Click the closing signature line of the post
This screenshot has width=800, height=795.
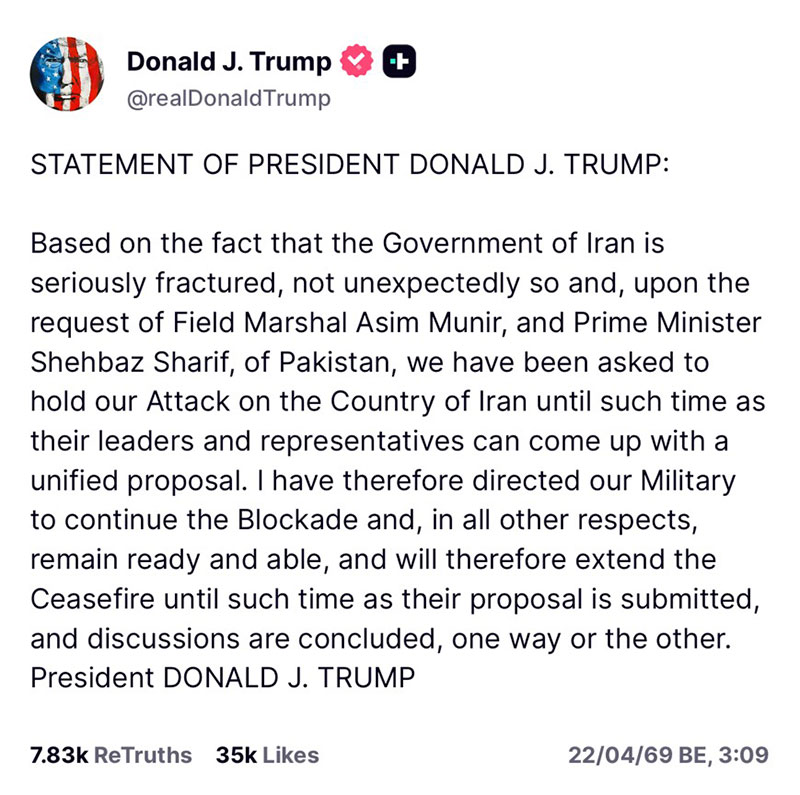(222, 677)
